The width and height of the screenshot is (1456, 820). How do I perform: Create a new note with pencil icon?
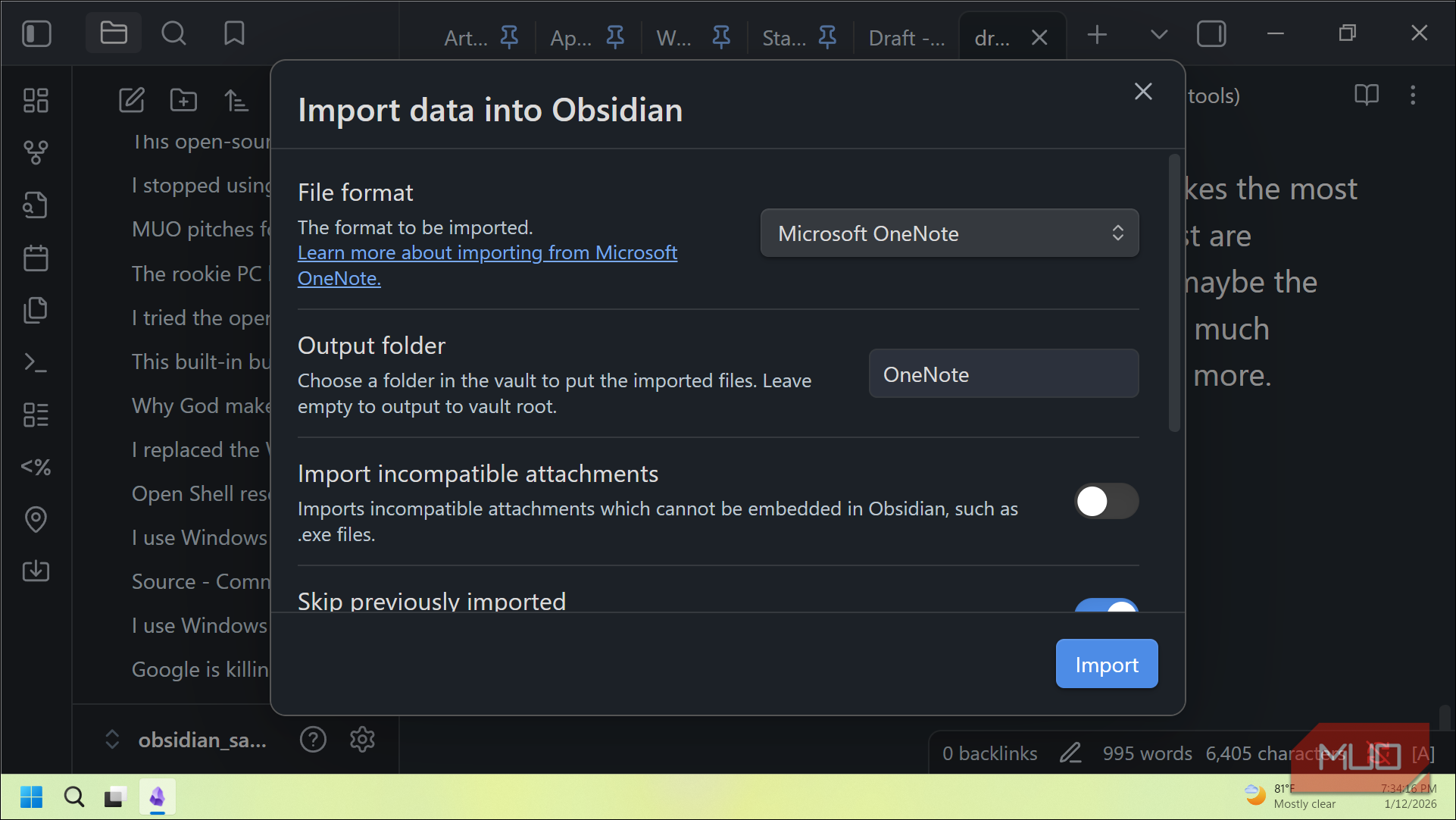[132, 100]
